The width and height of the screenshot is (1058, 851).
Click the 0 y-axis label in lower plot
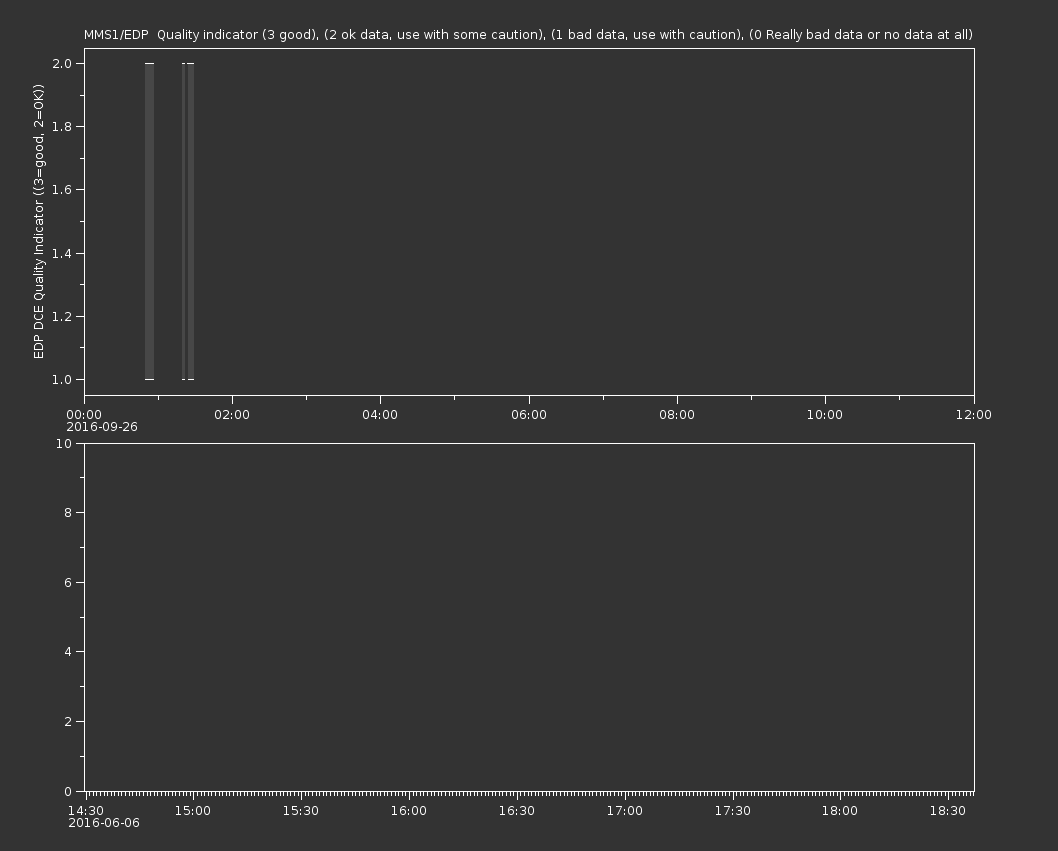click(68, 792)
